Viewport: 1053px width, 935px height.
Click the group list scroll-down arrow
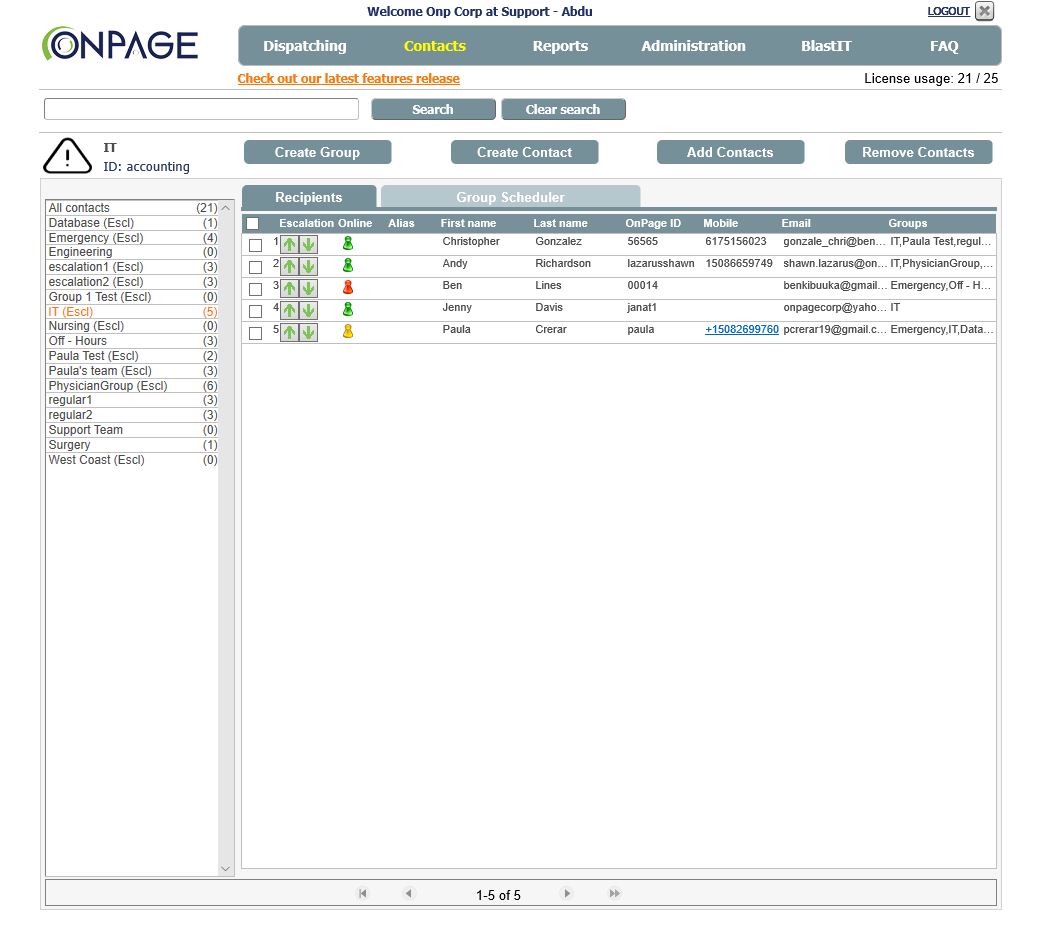[x=226, y=869]
